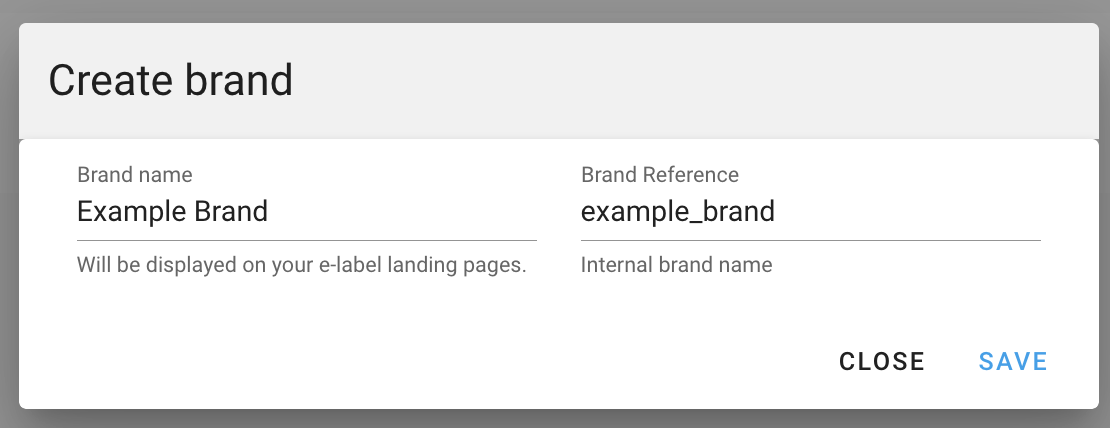
Task: Focus the Brand Reference input field
Action: click(x=810, y=212)
